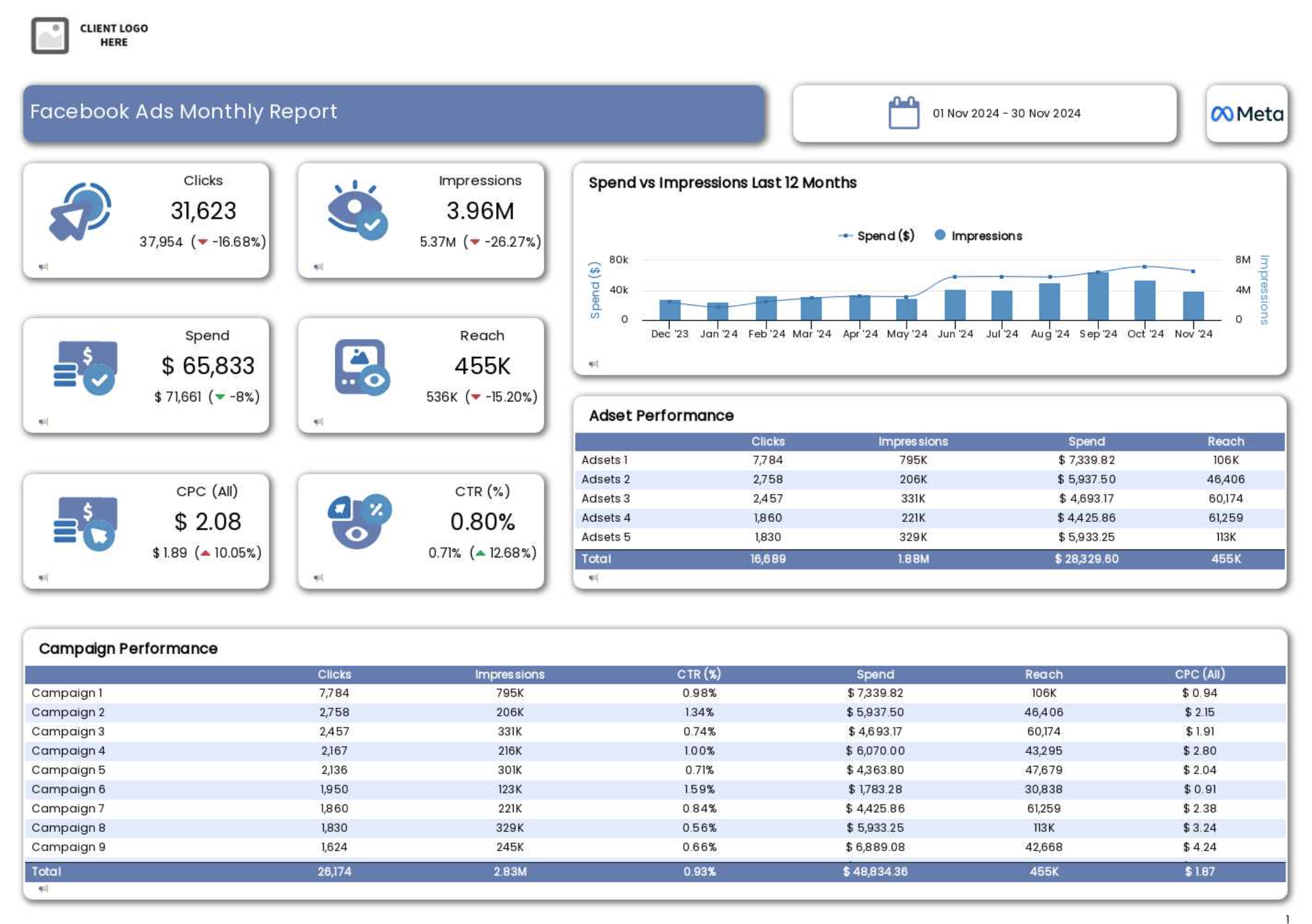Click the megaphone icon below the Spend vs Impressions chart
The height and width of the screenshot is (924, 1312).
(x=594, y=364)
